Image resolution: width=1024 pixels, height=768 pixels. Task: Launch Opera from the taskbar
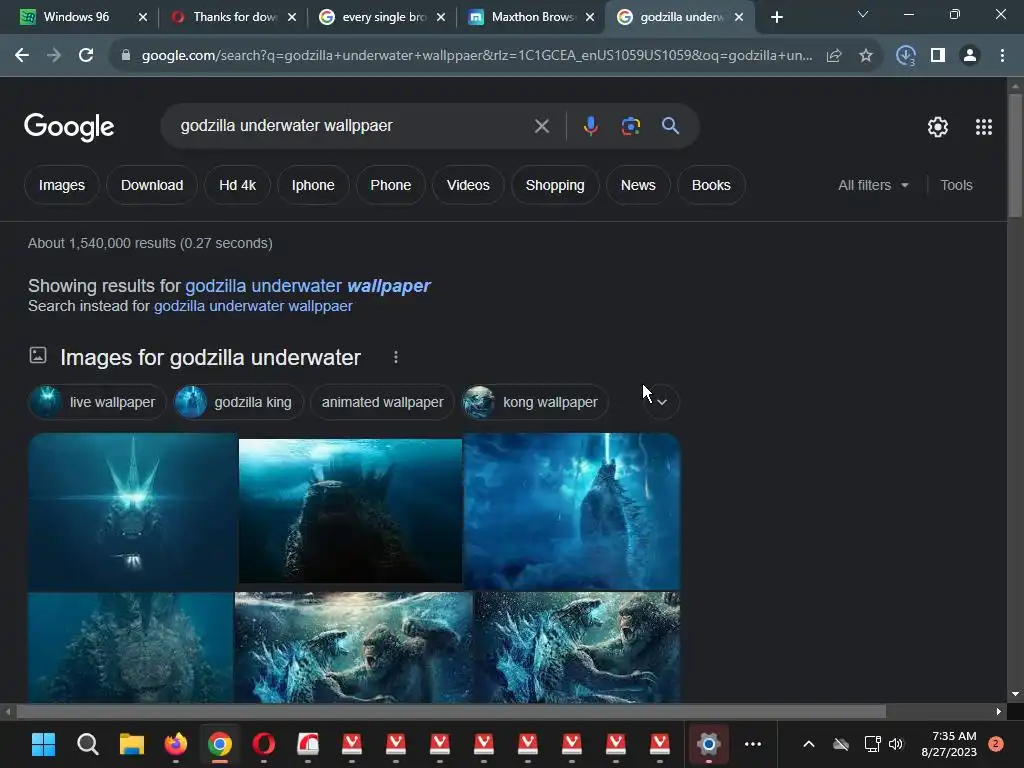264,744
